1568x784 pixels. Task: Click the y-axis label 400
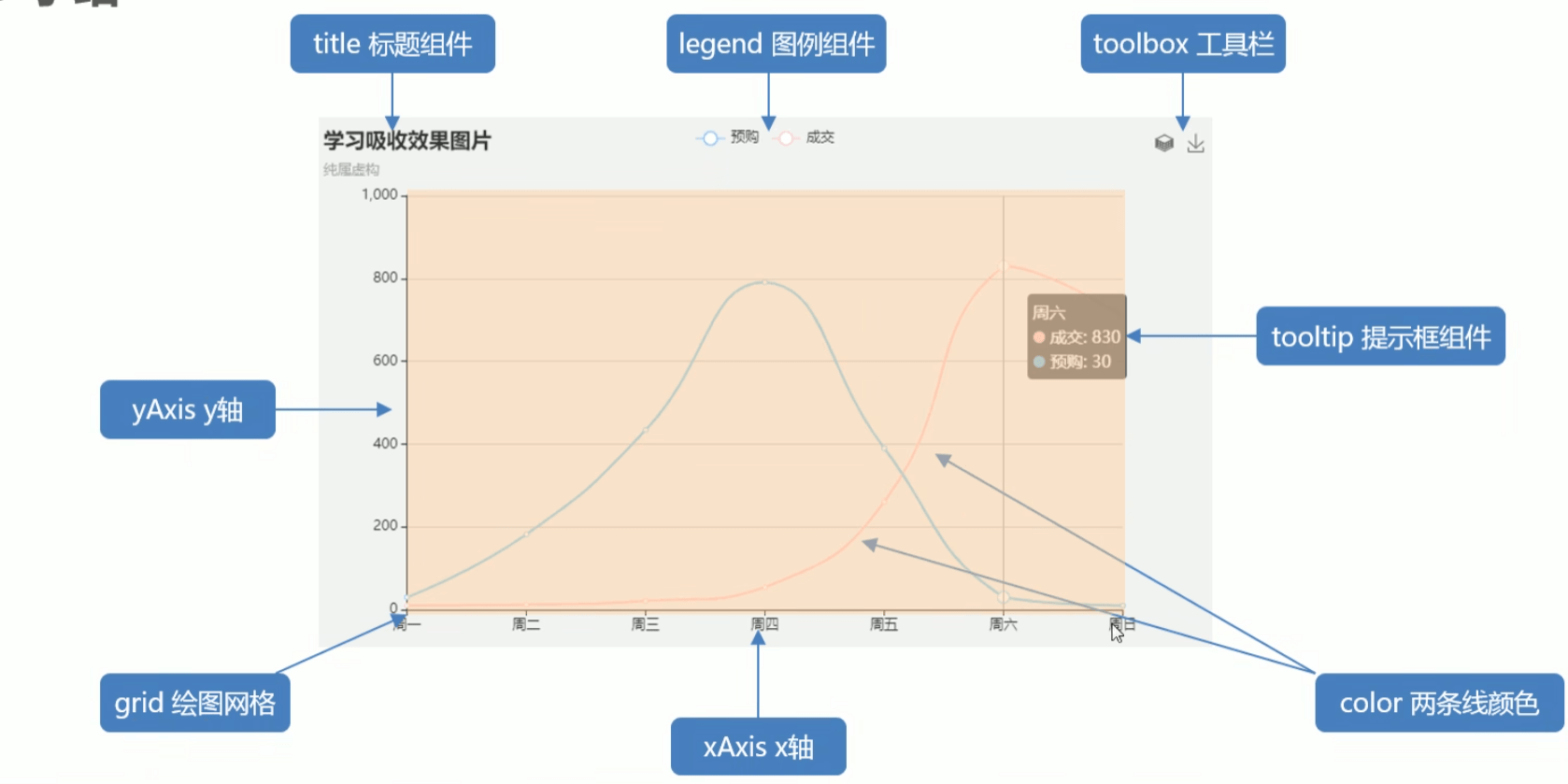coord(385,443)
